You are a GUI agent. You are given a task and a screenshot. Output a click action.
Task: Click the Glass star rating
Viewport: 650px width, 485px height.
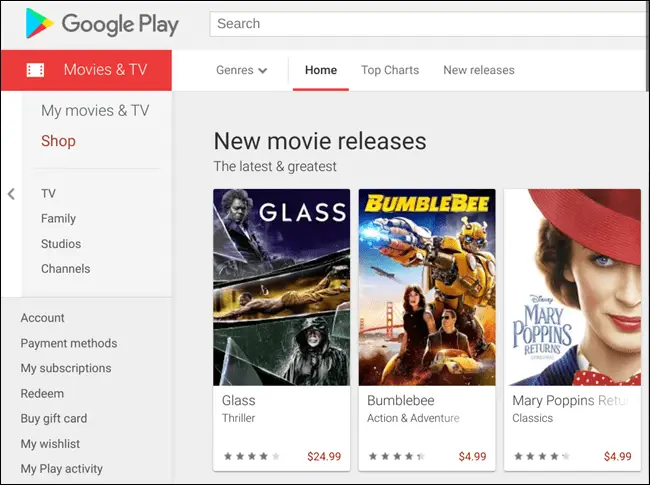point(252,456)
